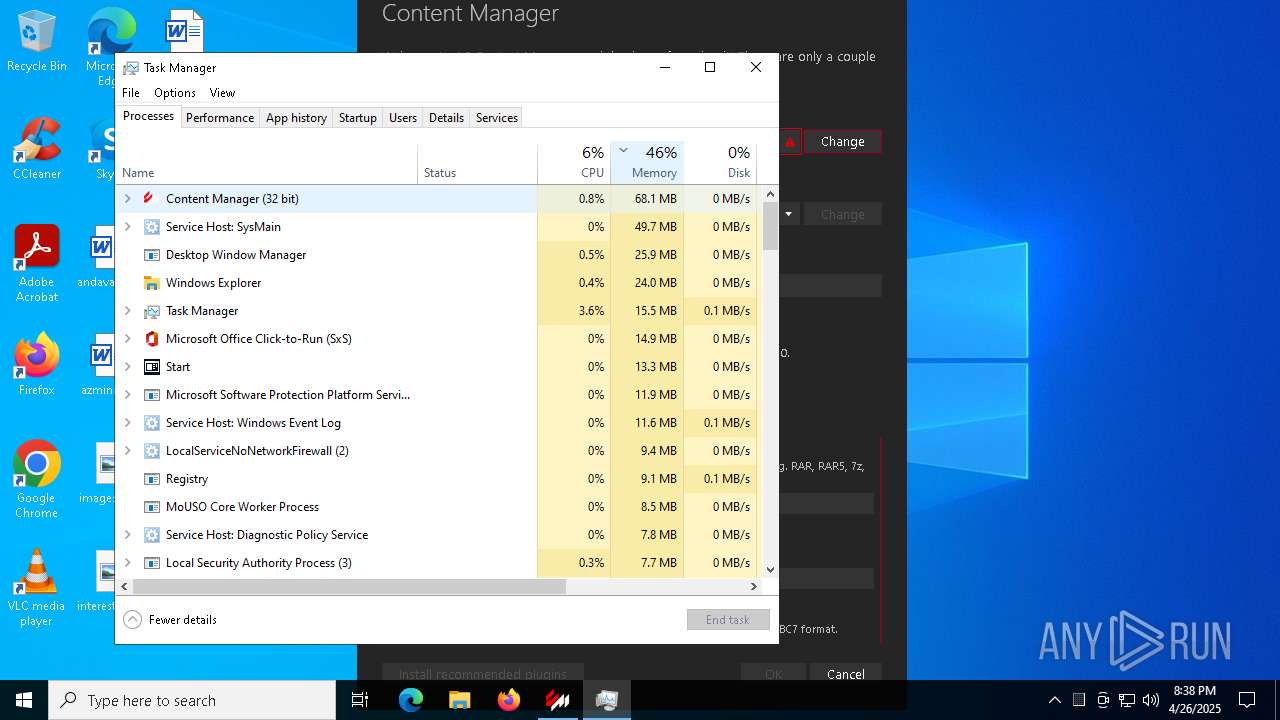The height and width of the screenshot is (720, 1280).
Task: Switch to the Startup tab
Action: (x=357, y=118)
